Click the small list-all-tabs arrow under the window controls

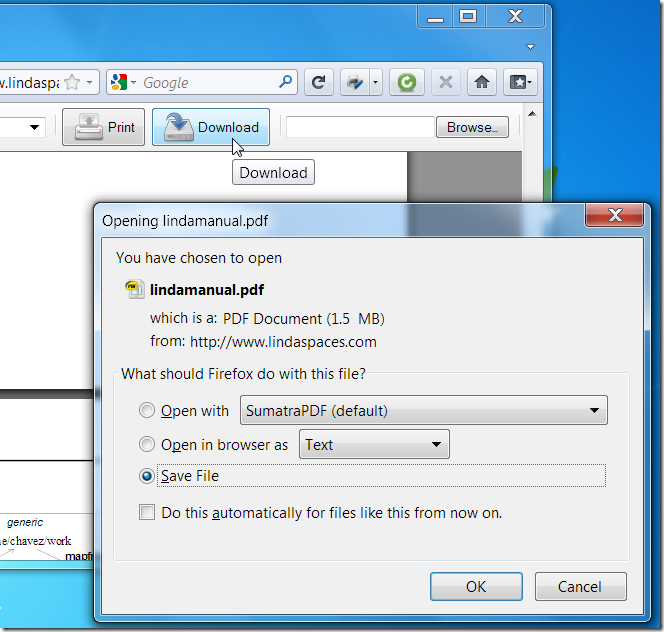(x=530, y=47)
